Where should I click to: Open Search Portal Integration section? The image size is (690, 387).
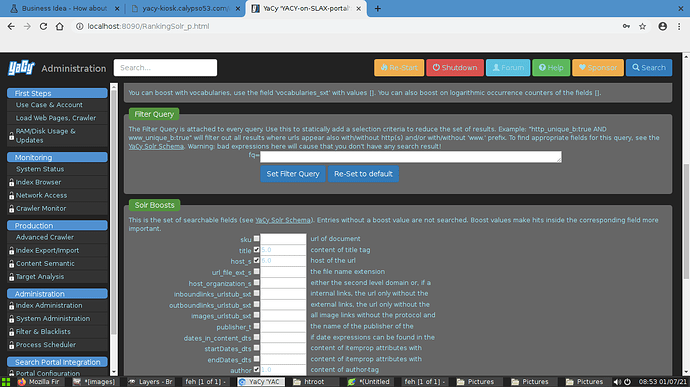57,362
